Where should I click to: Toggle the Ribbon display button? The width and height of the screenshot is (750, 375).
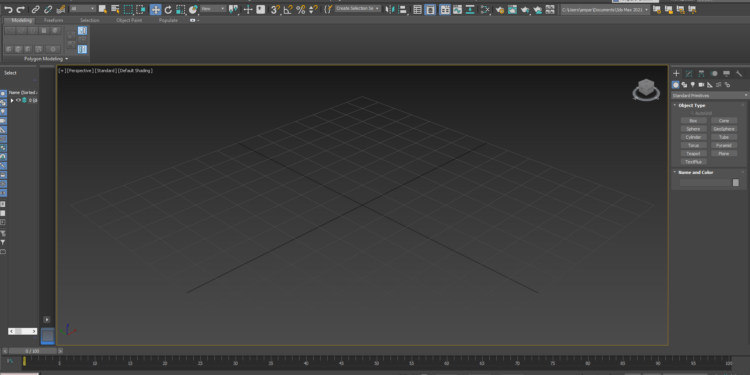[x=445, y=9]
